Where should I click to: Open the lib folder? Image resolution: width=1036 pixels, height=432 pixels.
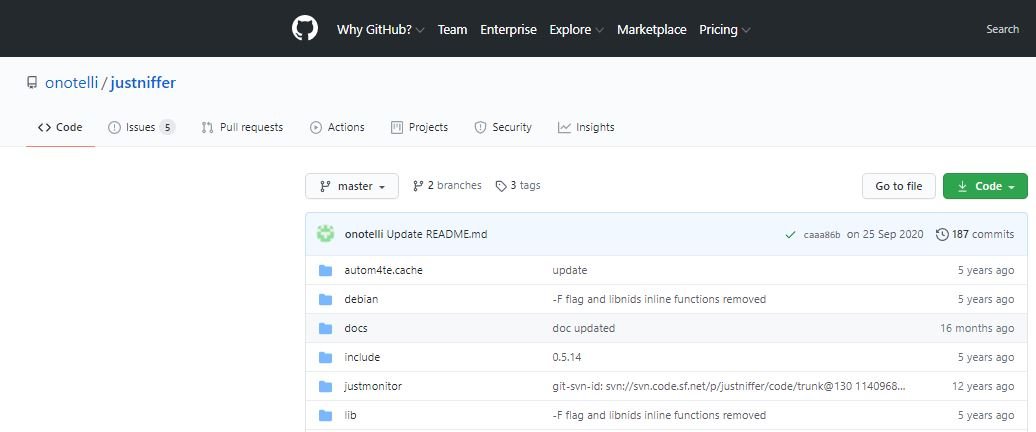tap(350, 415)
